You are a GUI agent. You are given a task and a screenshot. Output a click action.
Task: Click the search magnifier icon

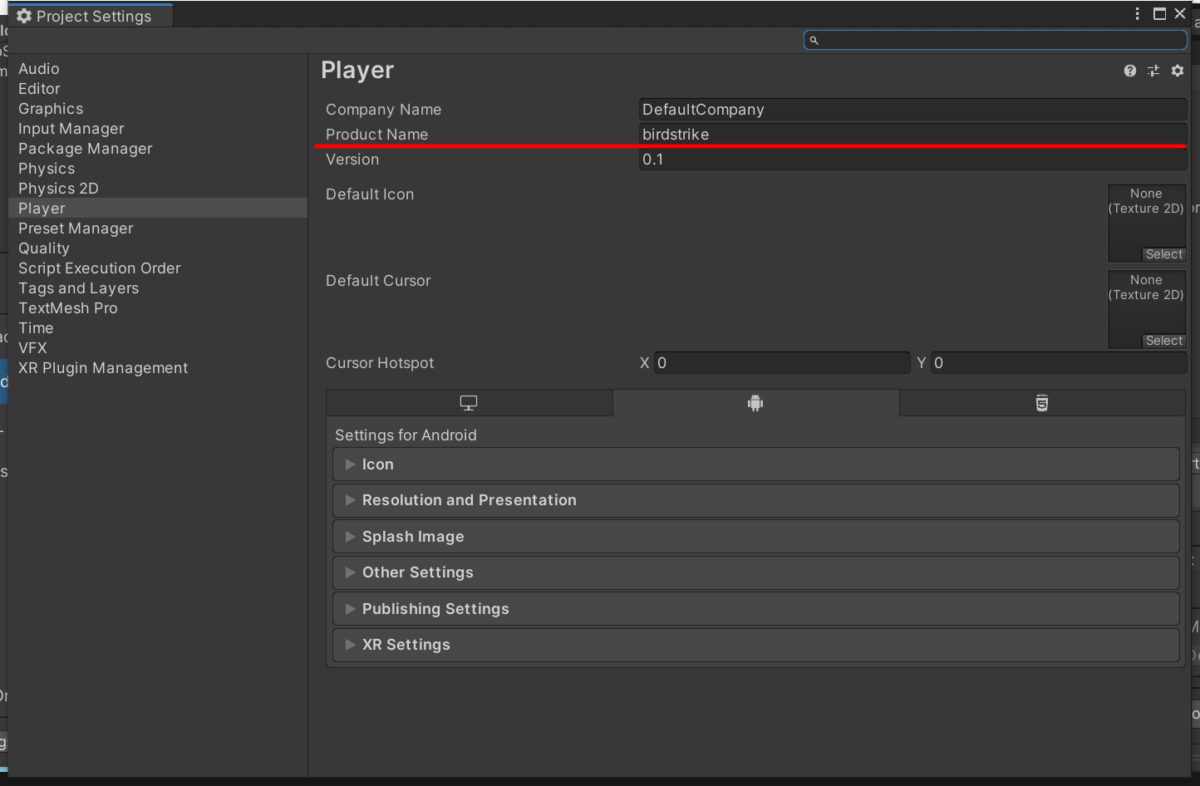pos(814,40)
